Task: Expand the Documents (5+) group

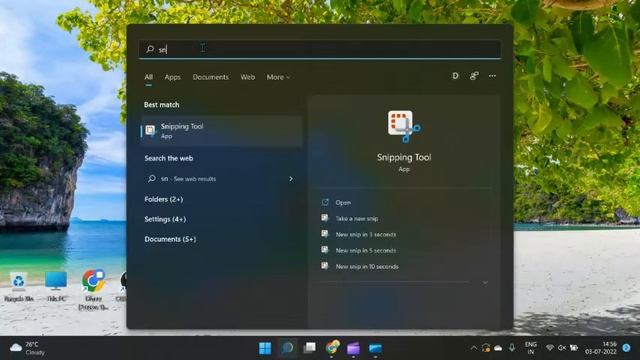Action: click(x=170, y=239)
